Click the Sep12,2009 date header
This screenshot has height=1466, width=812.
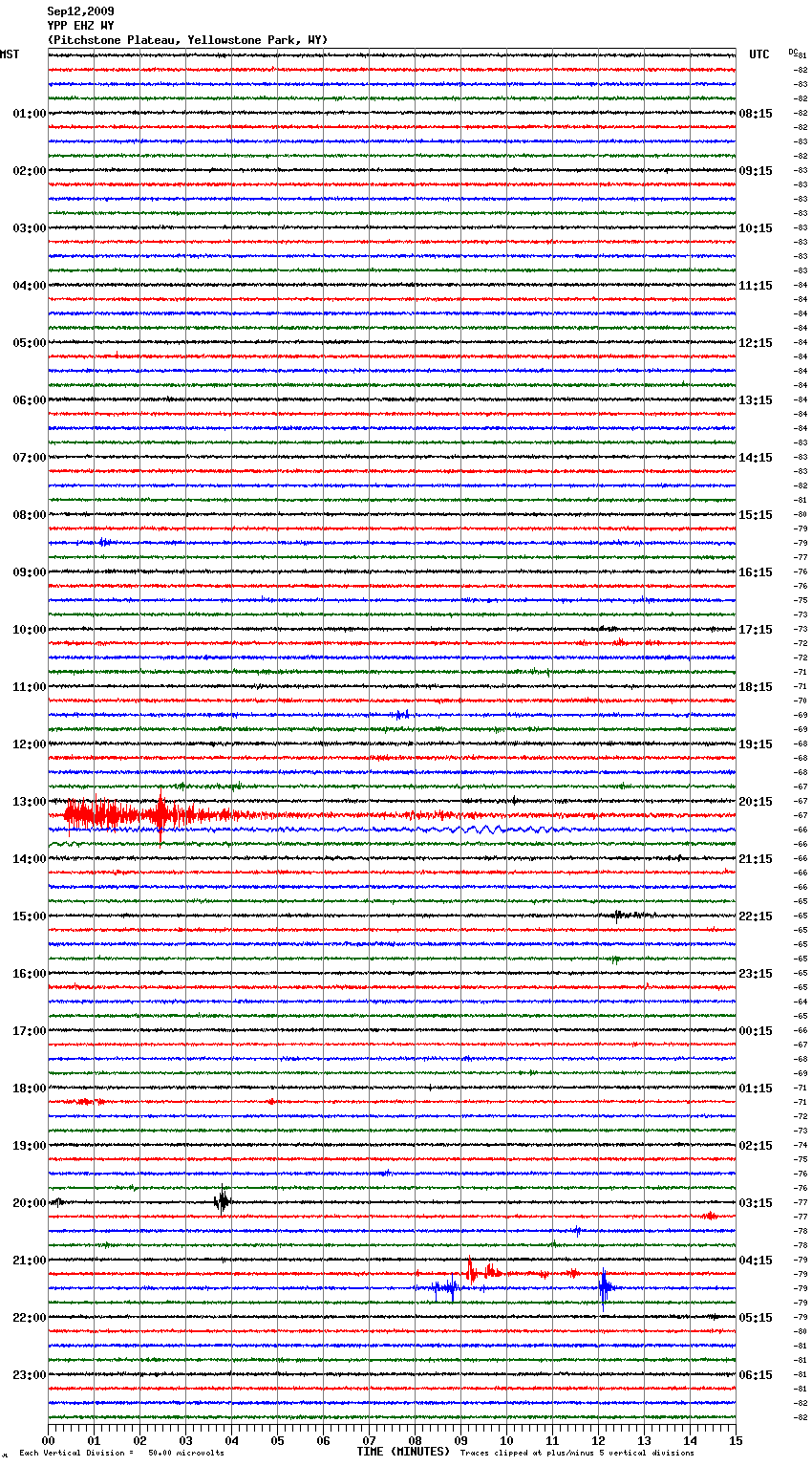point(80,11)
